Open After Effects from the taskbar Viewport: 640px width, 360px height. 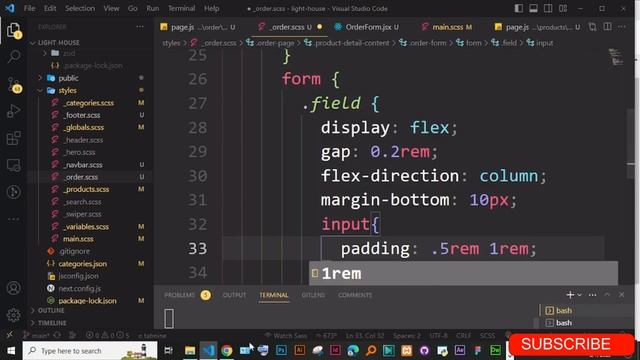(x=460, y=350)
